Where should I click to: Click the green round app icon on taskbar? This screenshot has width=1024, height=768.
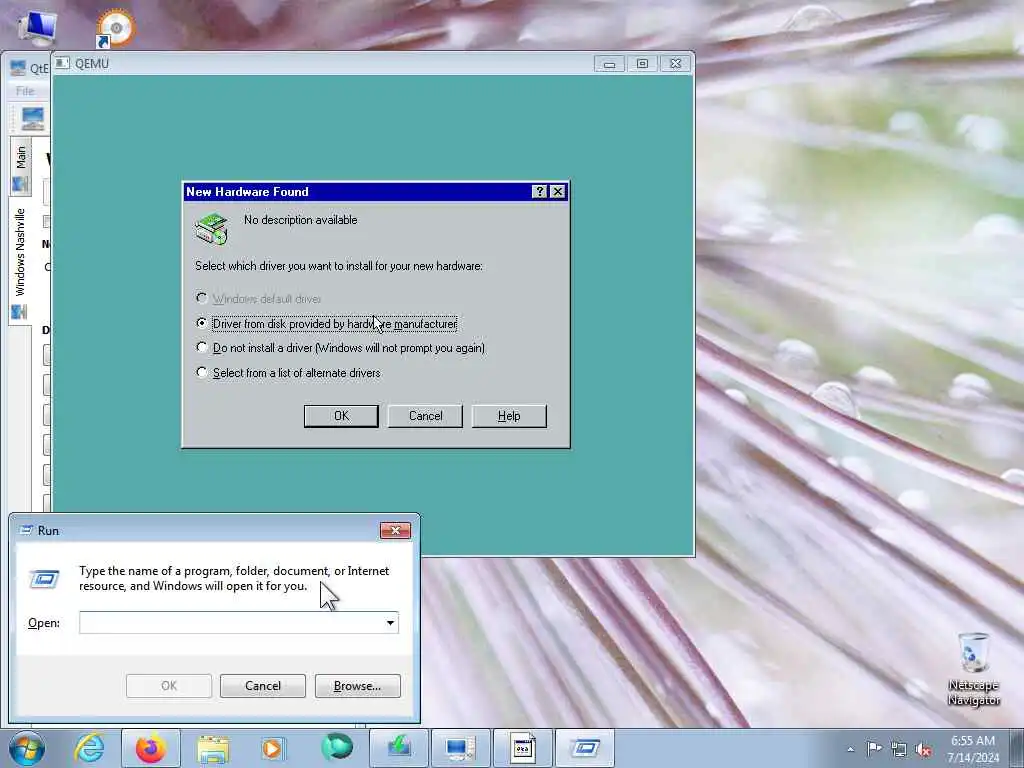(x=337, y=748)
